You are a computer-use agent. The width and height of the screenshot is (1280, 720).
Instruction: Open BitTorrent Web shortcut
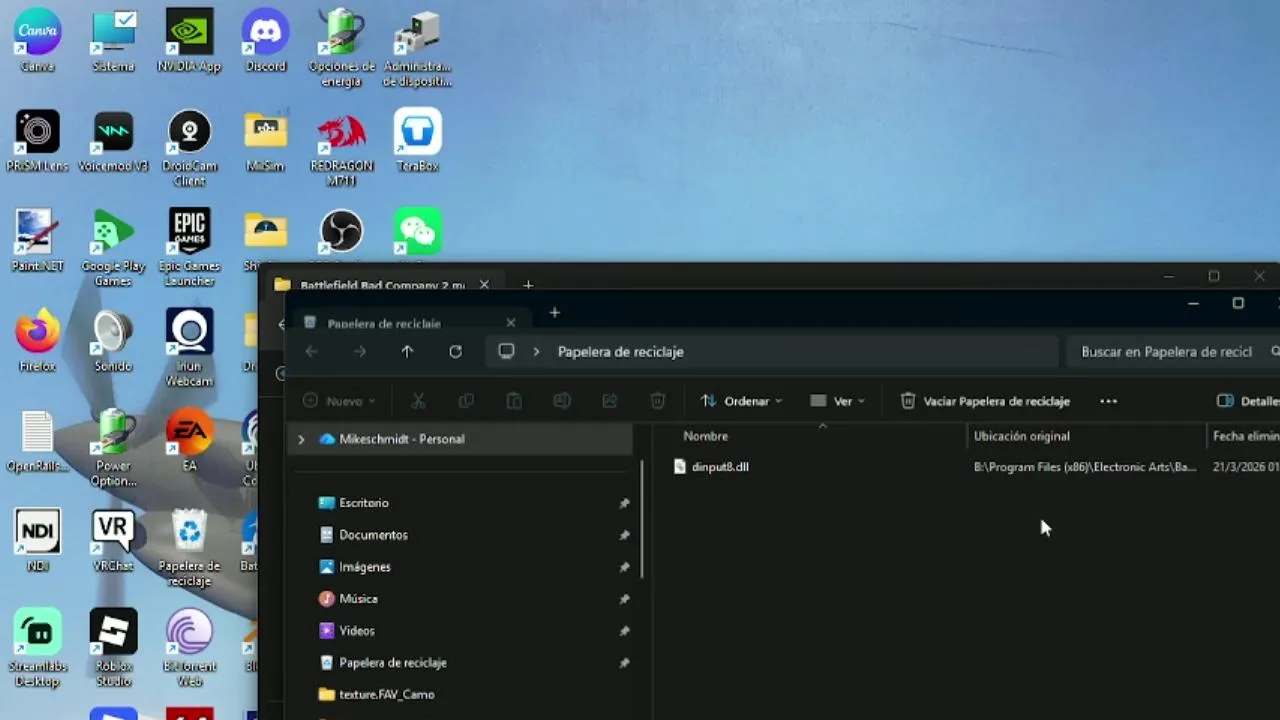(x=189, y=647)
